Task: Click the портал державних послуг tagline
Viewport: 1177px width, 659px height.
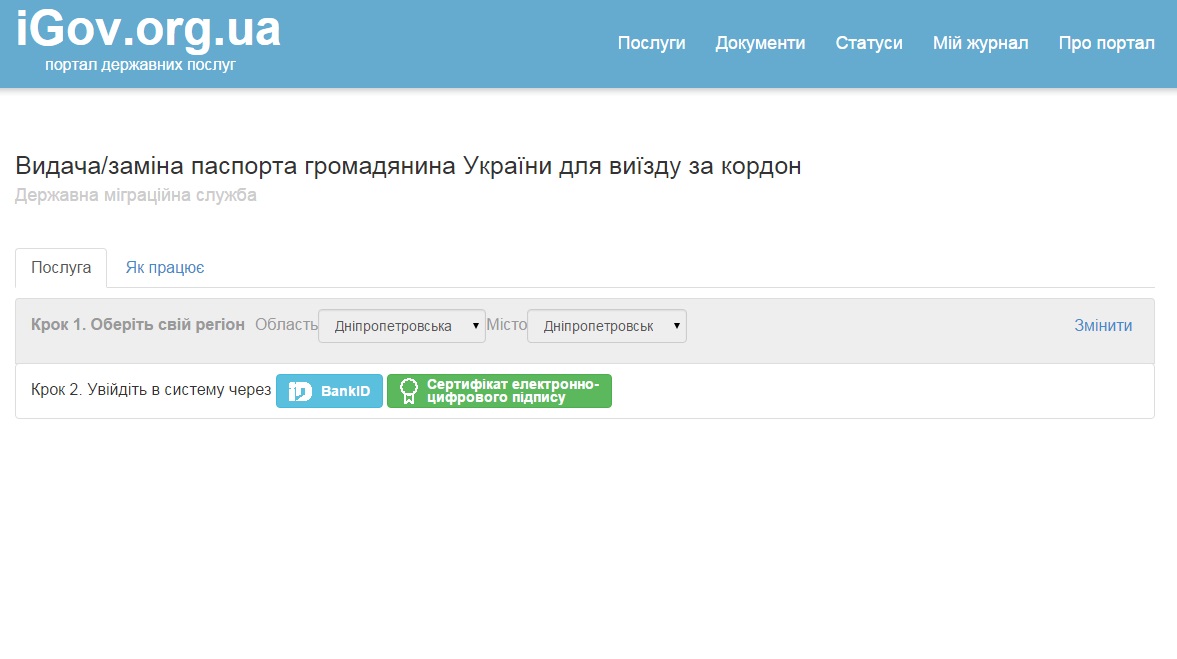Action: (x=140, y=65)
